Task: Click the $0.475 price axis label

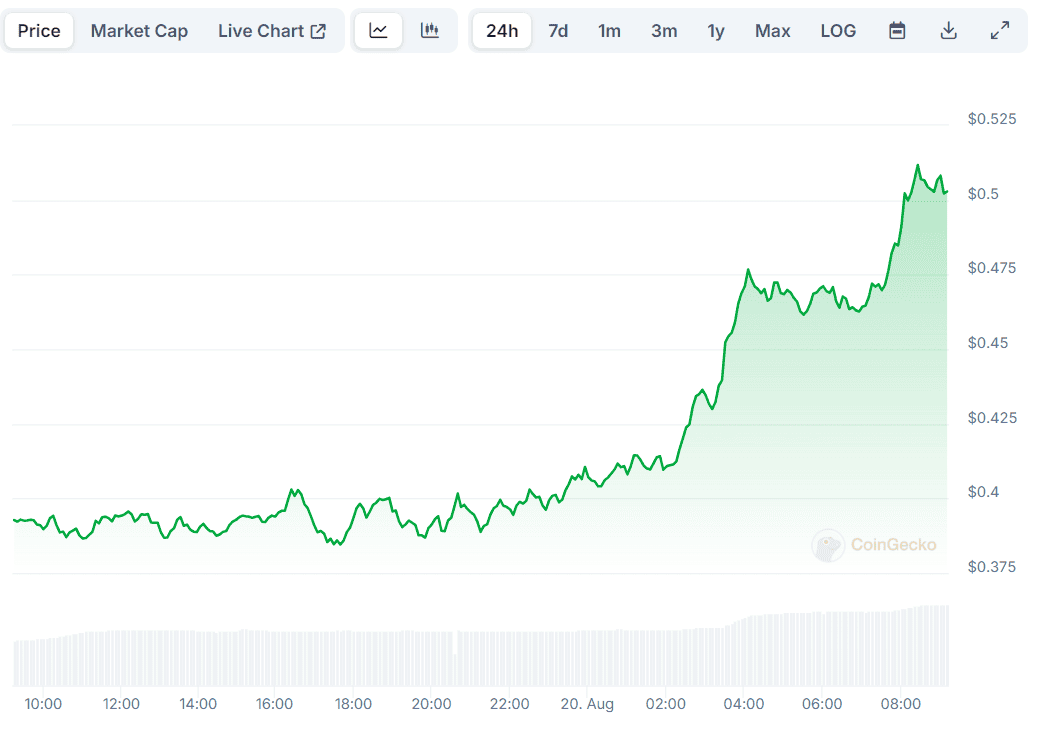Action: point(991,268)
